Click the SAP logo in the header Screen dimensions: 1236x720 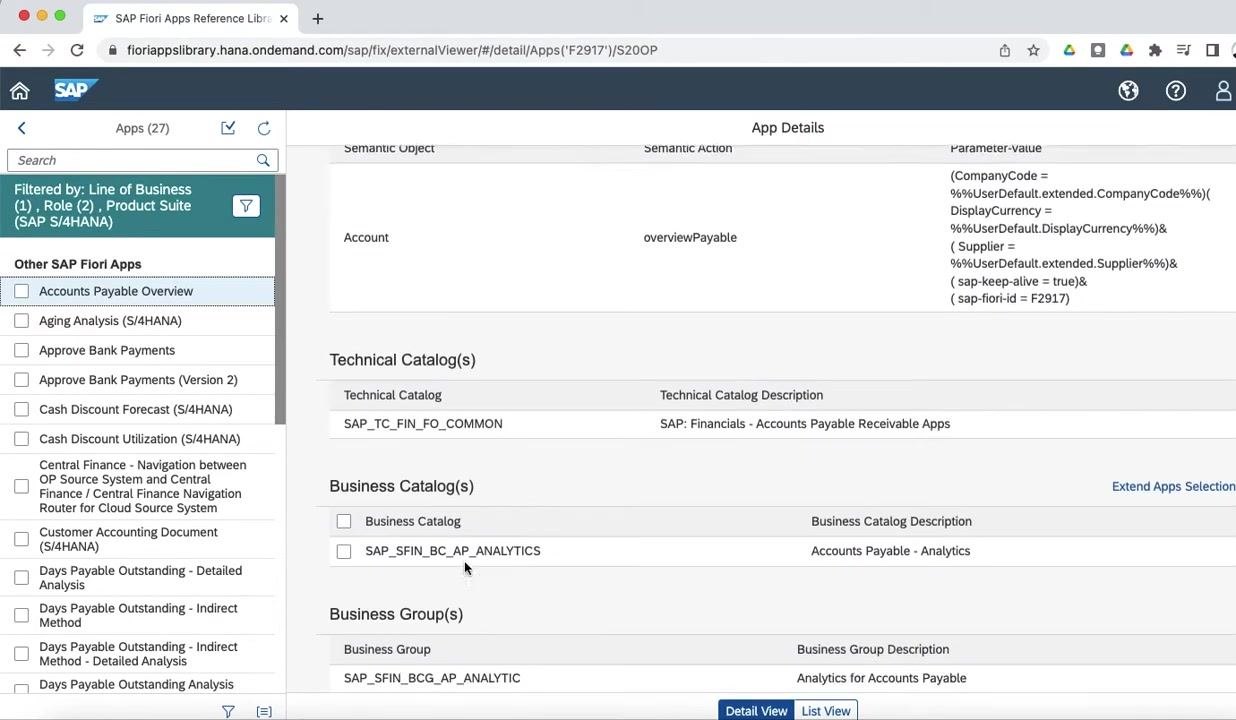click(x=75, y=90)
